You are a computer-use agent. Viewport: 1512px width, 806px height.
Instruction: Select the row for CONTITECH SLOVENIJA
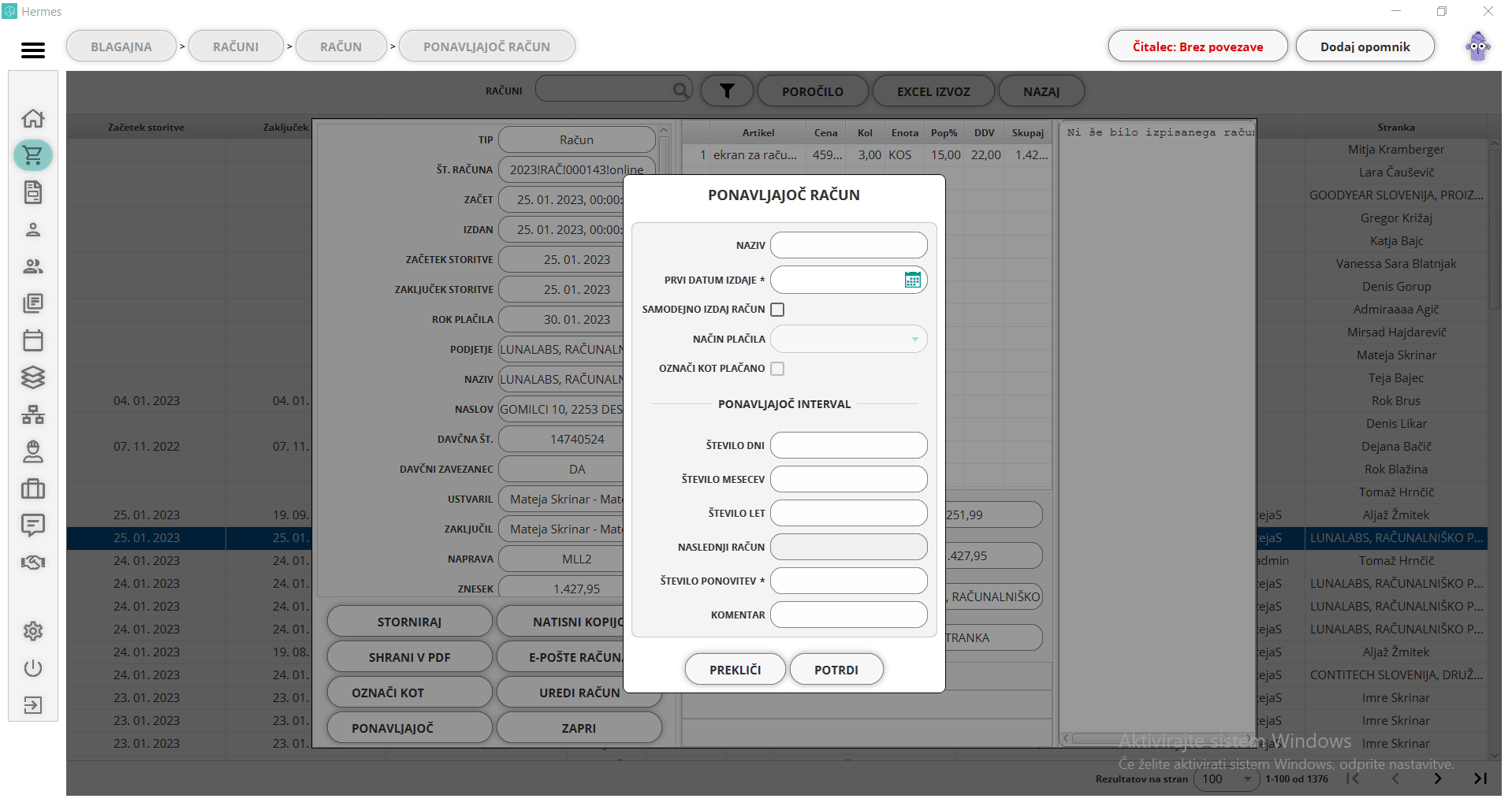coord(1395,675)
